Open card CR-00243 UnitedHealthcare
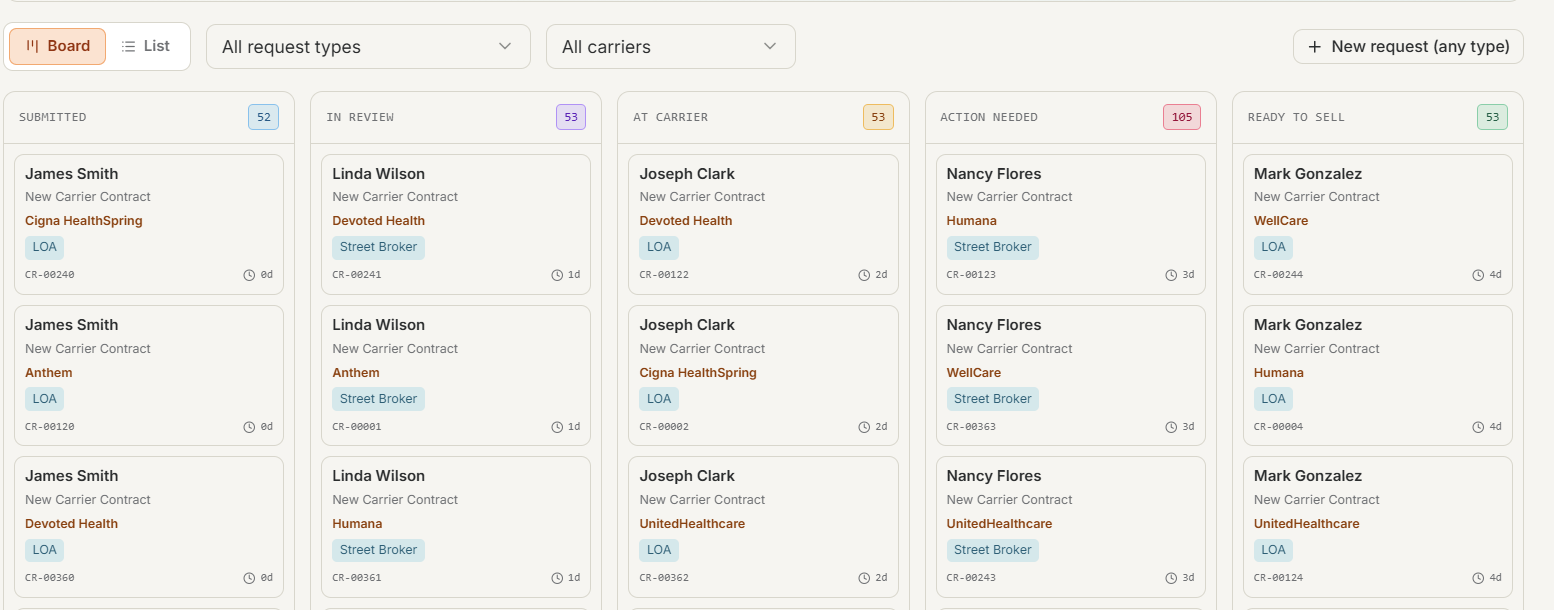 [1070, 527]
